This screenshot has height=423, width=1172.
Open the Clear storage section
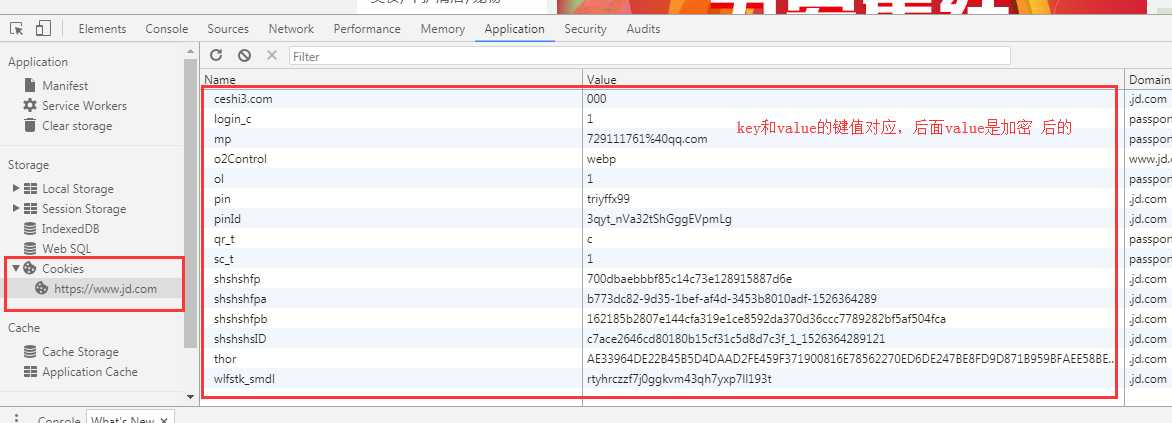(x=77, y=126)
